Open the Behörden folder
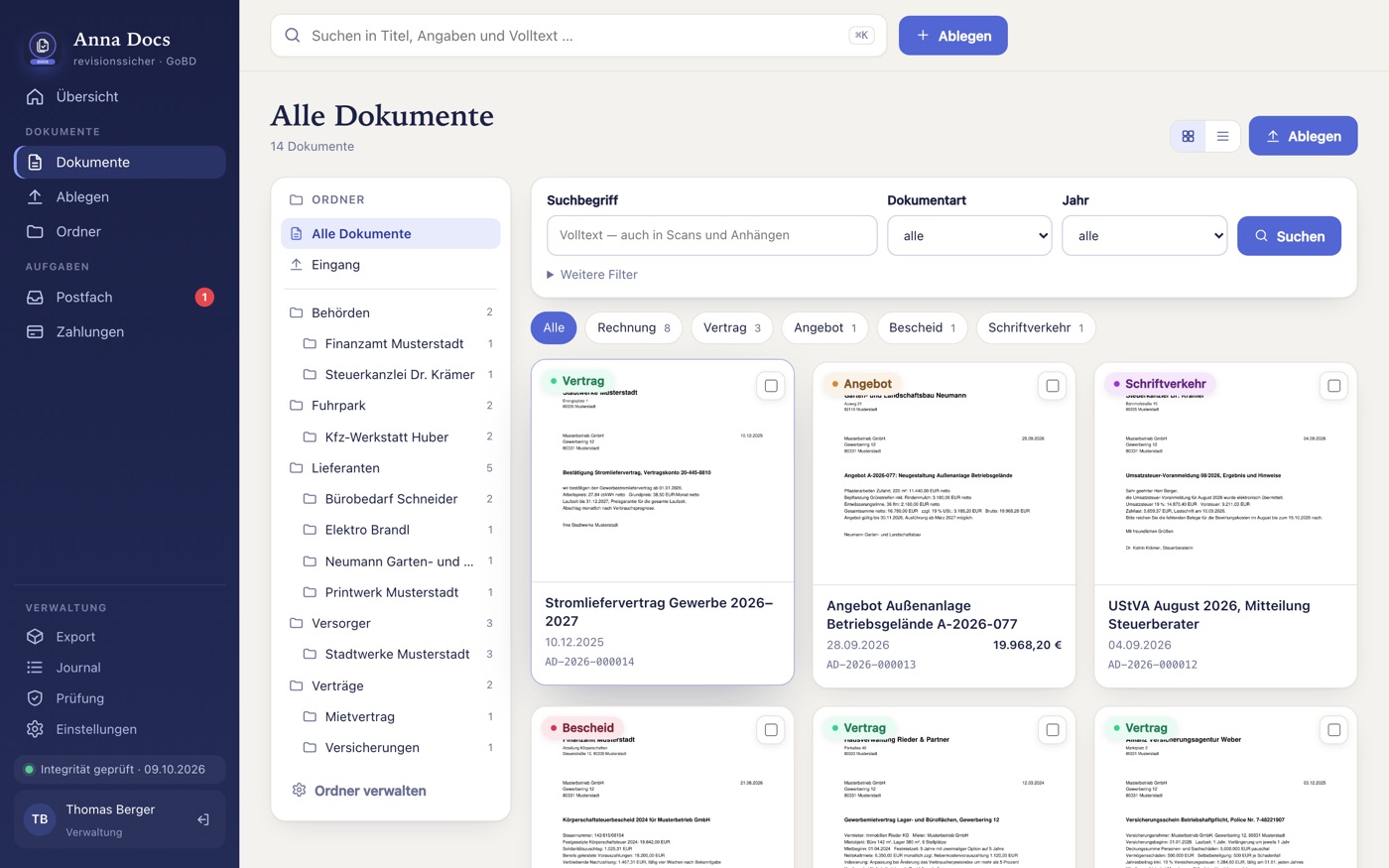This screenshot has width=1389, height=868. 391,312
